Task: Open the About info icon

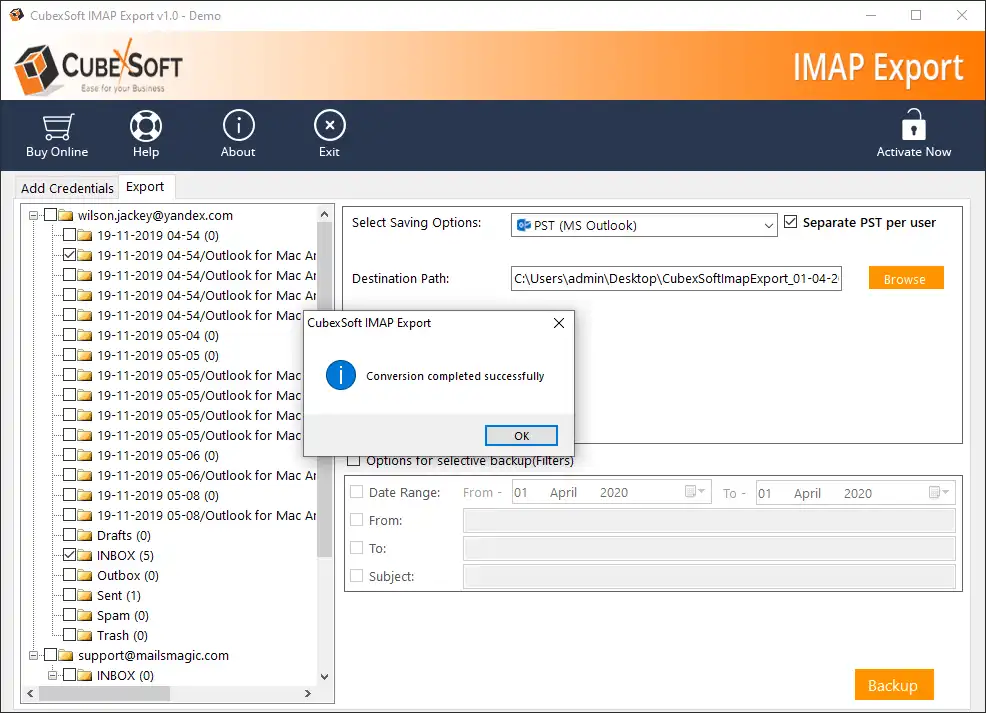Action: [238, 127]
